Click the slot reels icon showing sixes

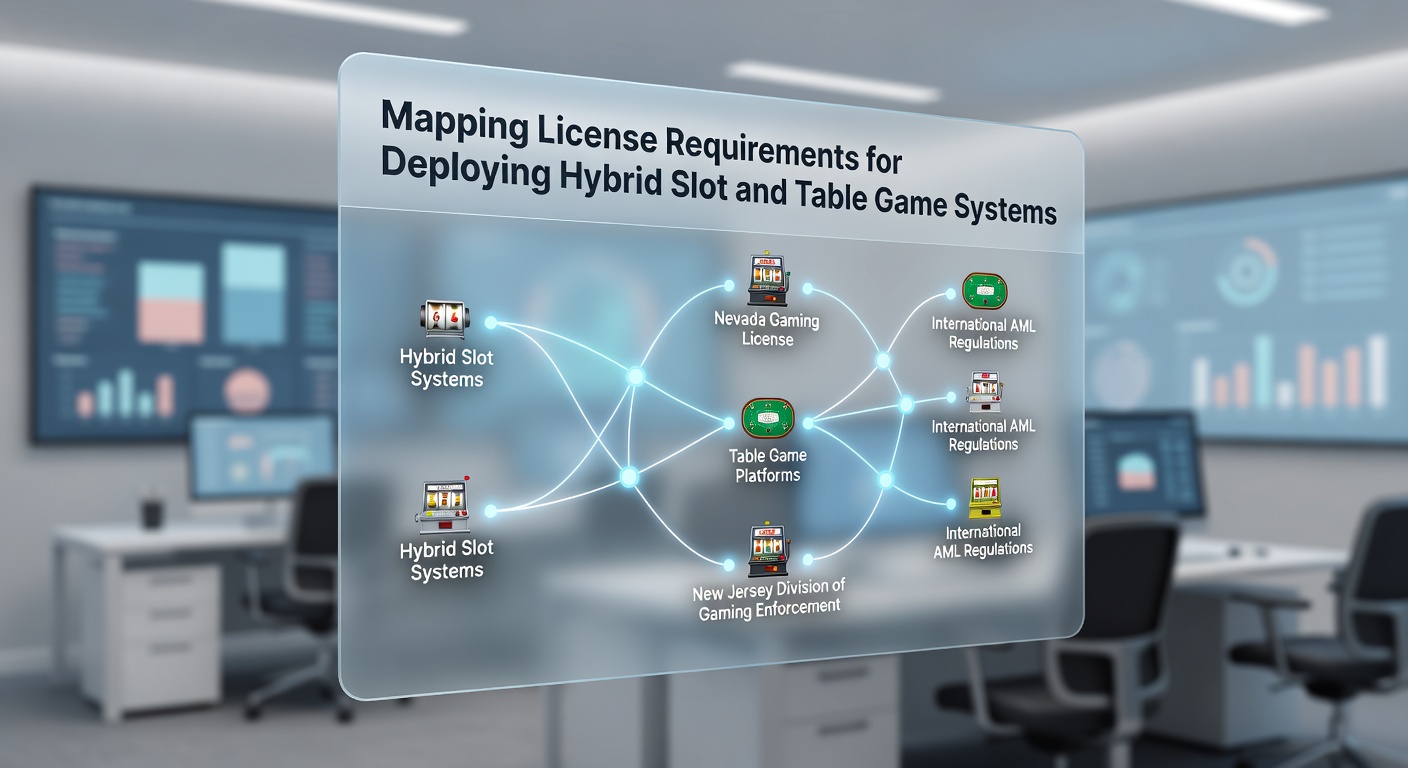click(x=445, y=320)
